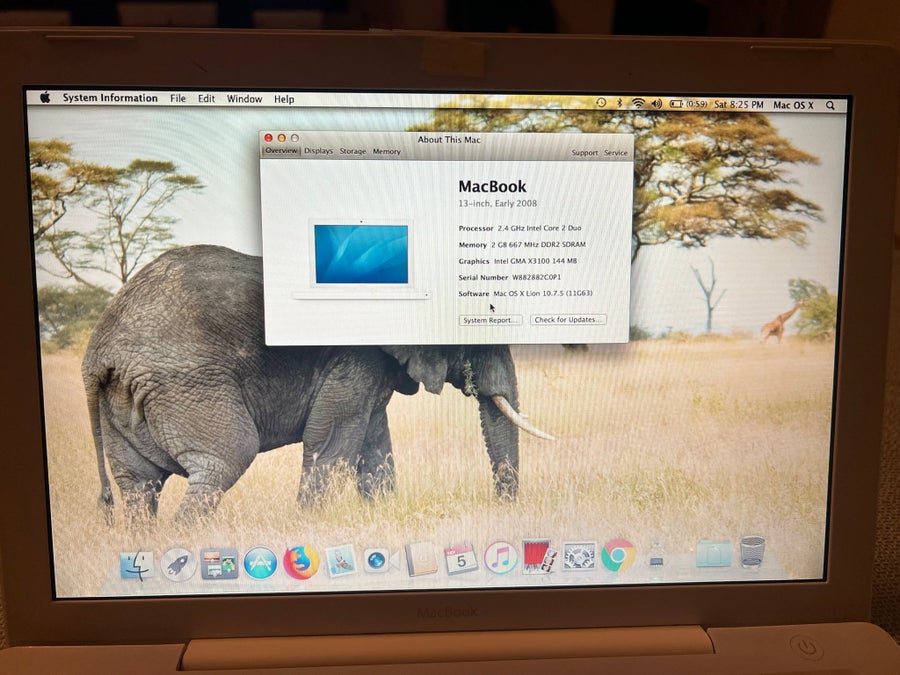Launch Google Chrome from the Dock
This screenshot has width=900, height=675.
click(x=618, y=555)
